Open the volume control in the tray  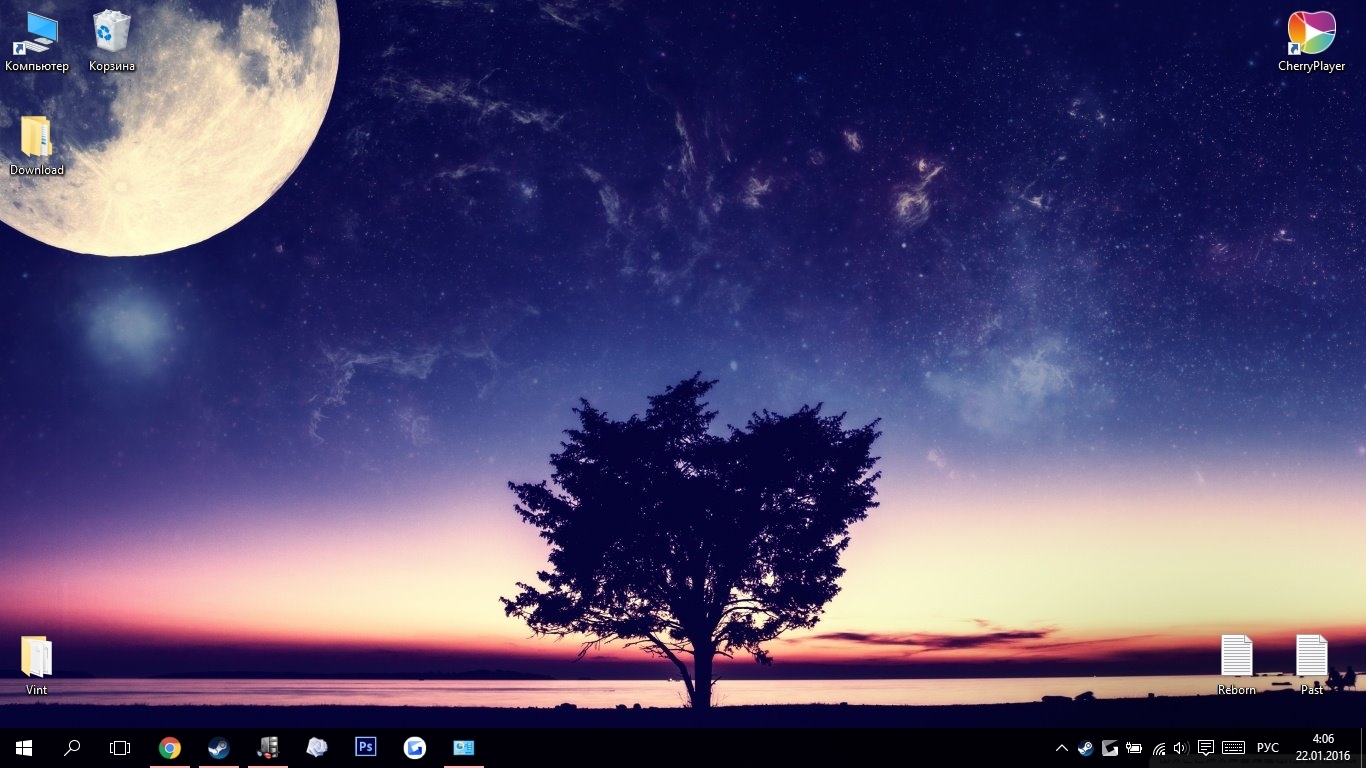click(1180, 748)
